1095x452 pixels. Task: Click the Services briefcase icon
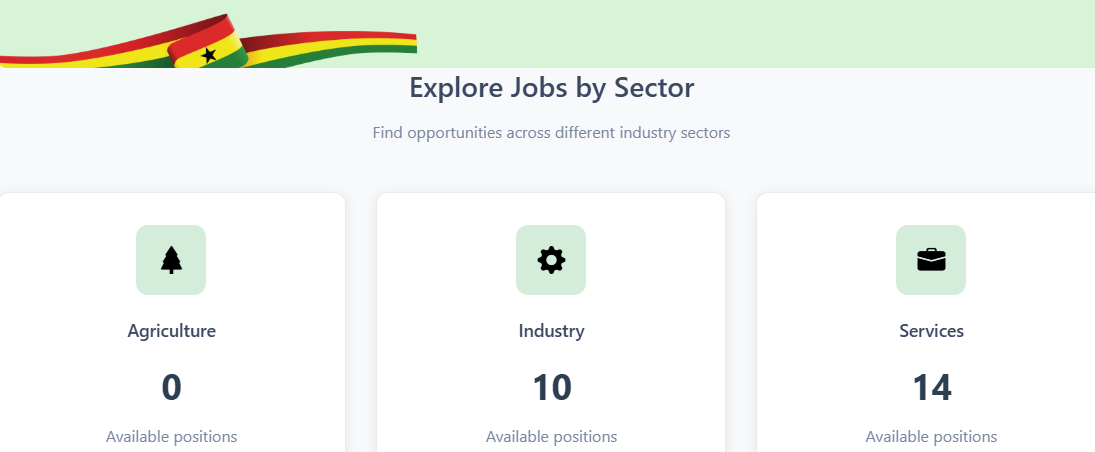(931, 260)
